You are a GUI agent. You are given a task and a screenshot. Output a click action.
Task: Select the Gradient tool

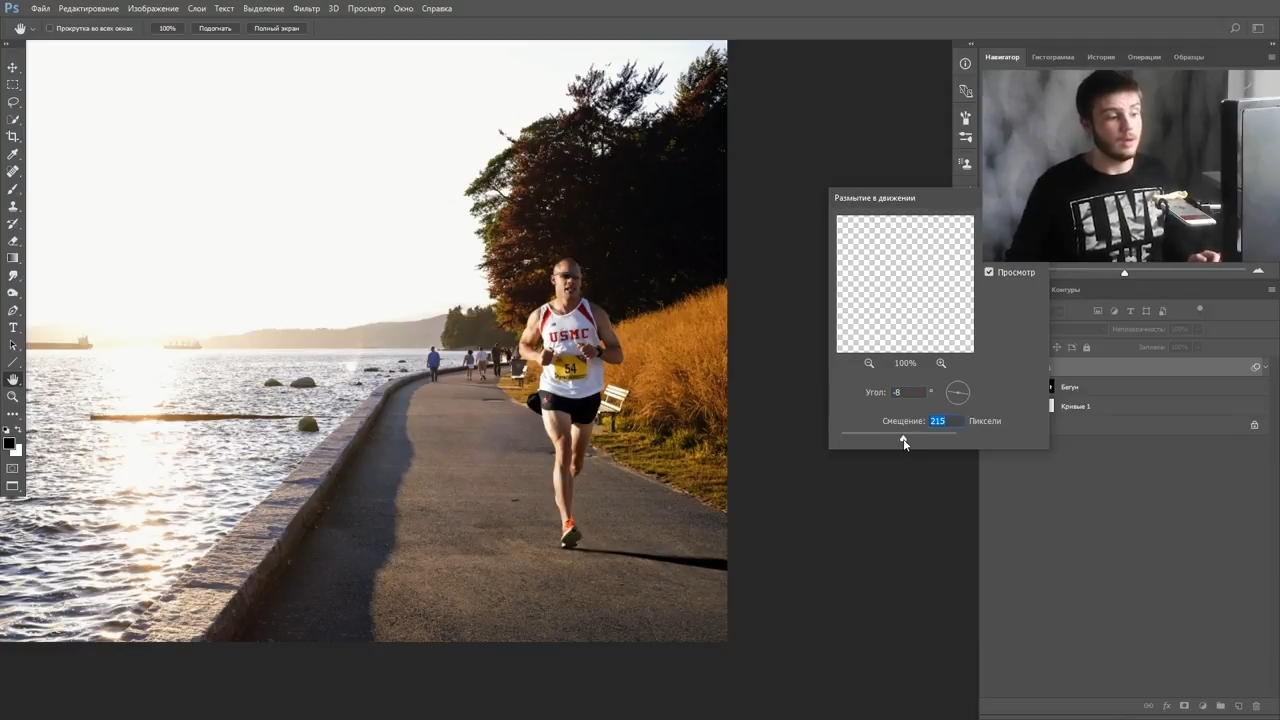click(x=13, y=258)
